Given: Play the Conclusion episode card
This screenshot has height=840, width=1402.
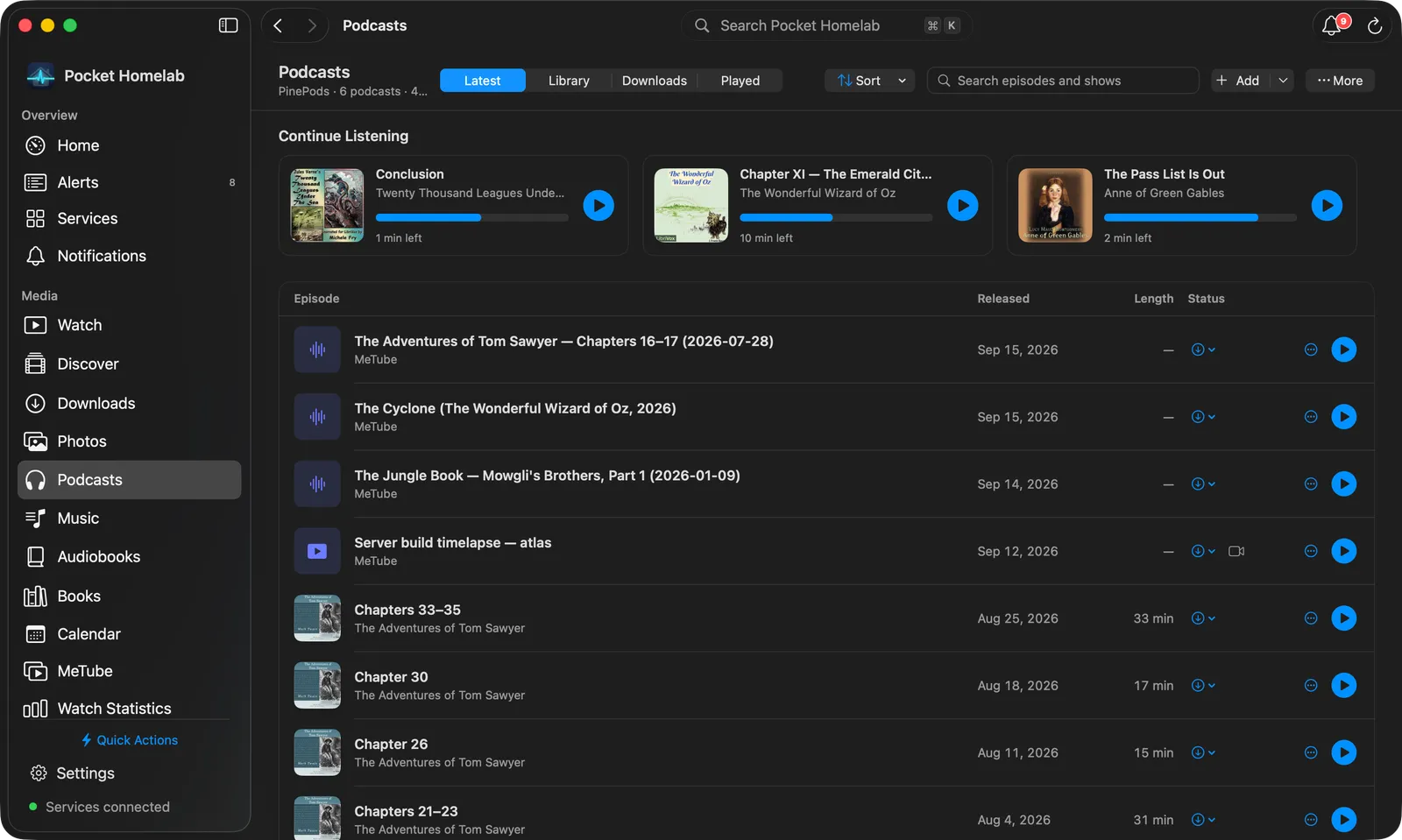Looking at the screenshot, I should 598,206.
